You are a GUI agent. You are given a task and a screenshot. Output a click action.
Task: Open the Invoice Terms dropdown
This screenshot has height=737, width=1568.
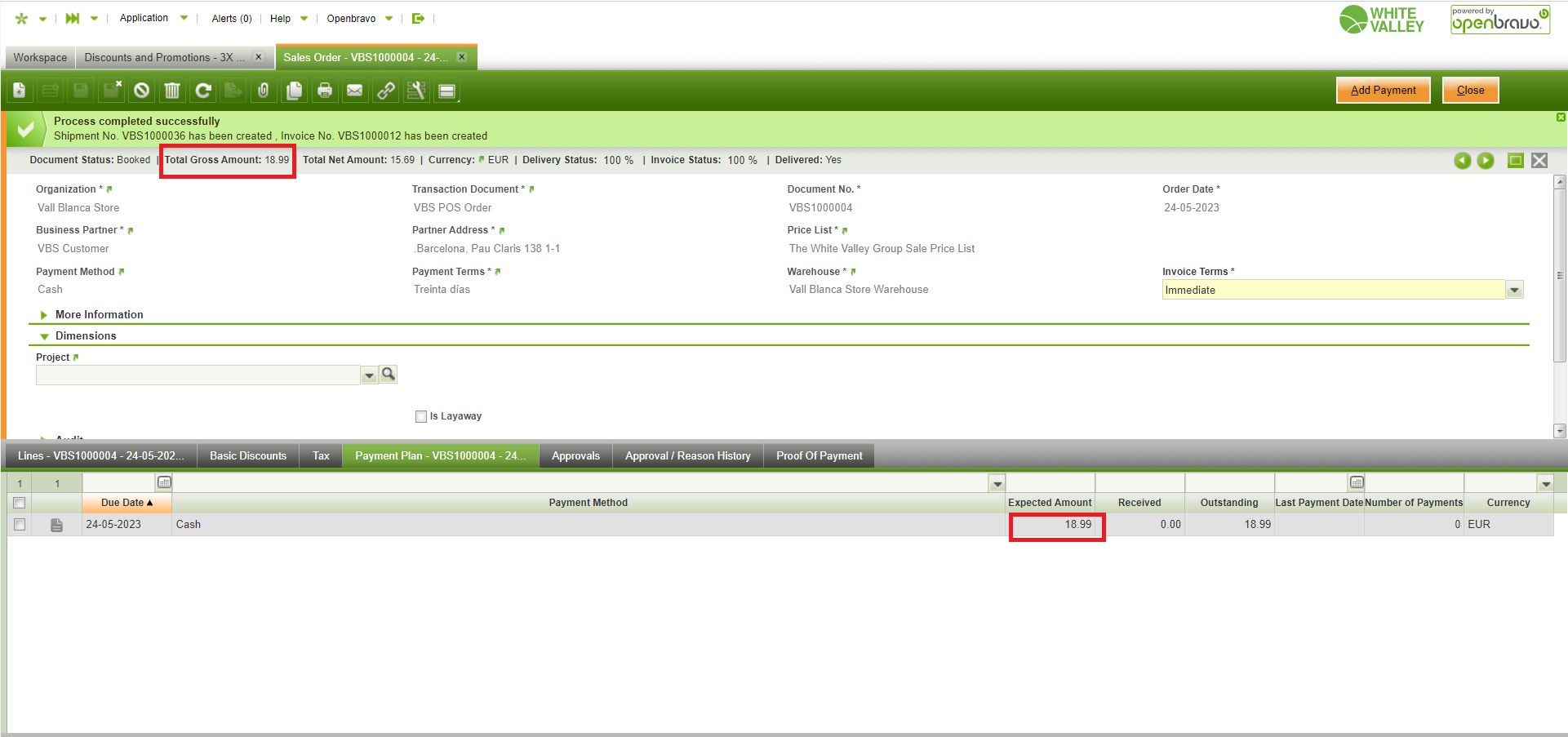coord(1514,290)
